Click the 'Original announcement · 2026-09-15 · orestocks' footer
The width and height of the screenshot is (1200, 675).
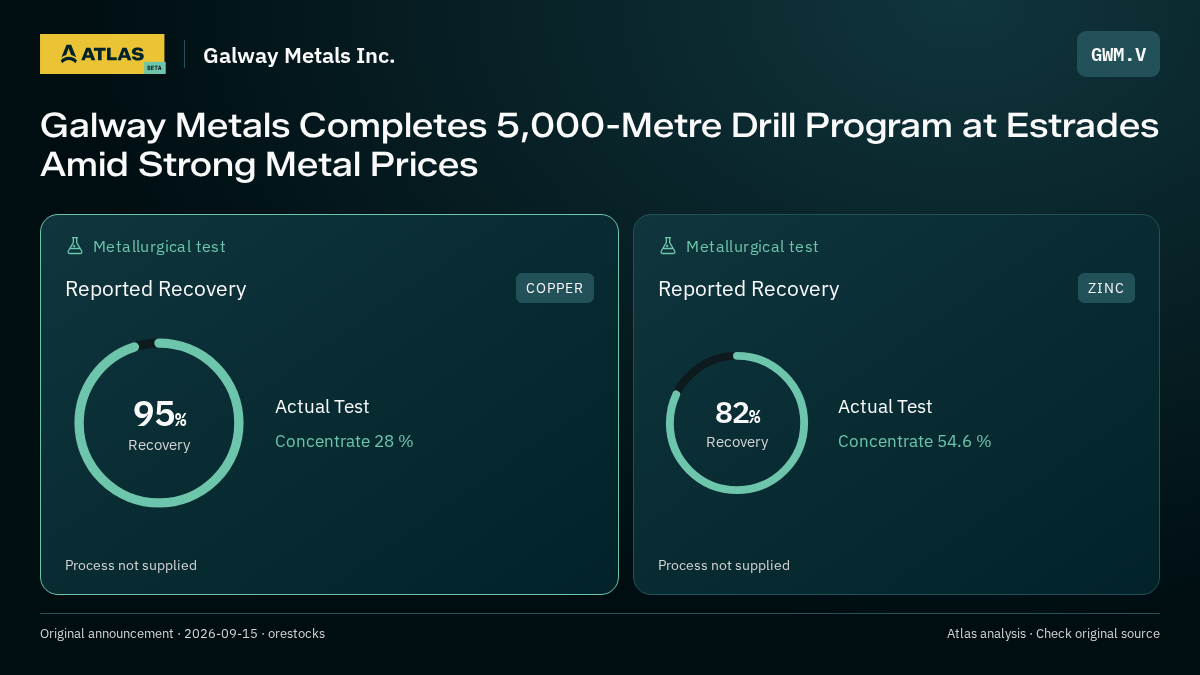(182, 634)
